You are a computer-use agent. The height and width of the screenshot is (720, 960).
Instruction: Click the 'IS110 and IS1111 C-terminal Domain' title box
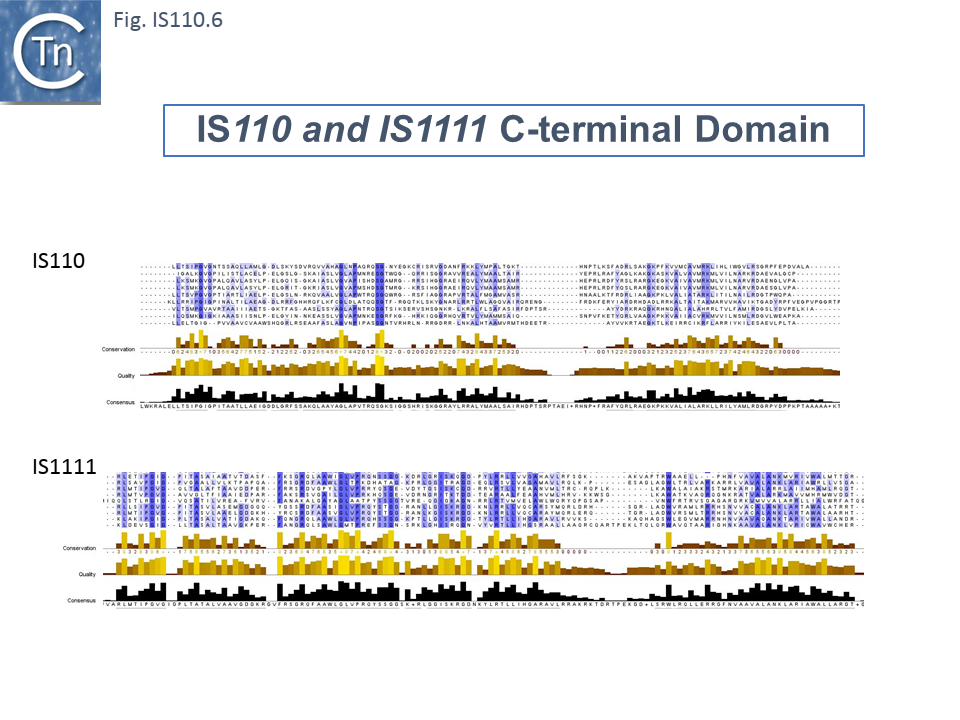[x=513, y=131]
